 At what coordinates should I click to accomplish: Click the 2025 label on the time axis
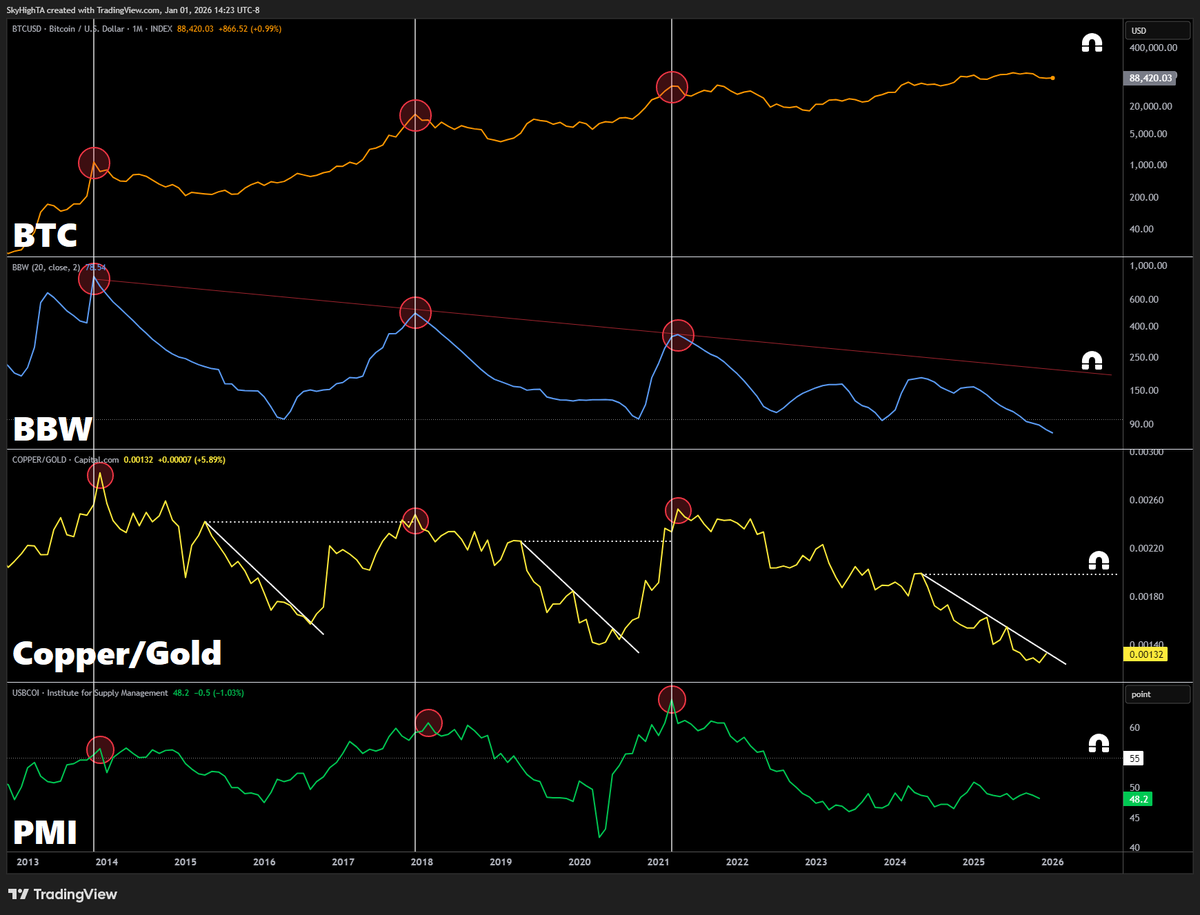coord(974,861)
